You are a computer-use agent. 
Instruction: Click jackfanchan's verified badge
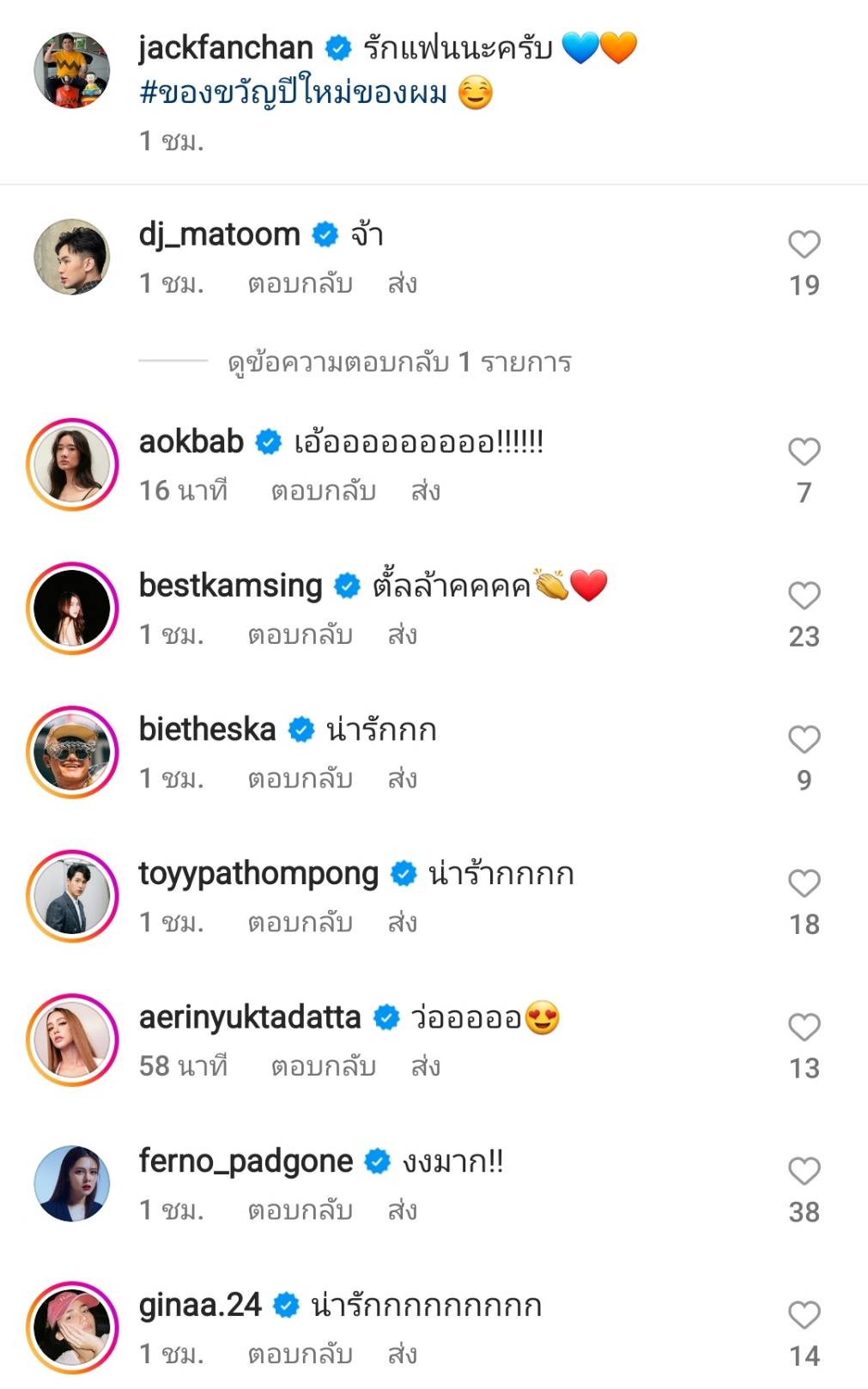click(x=337, y=49)
